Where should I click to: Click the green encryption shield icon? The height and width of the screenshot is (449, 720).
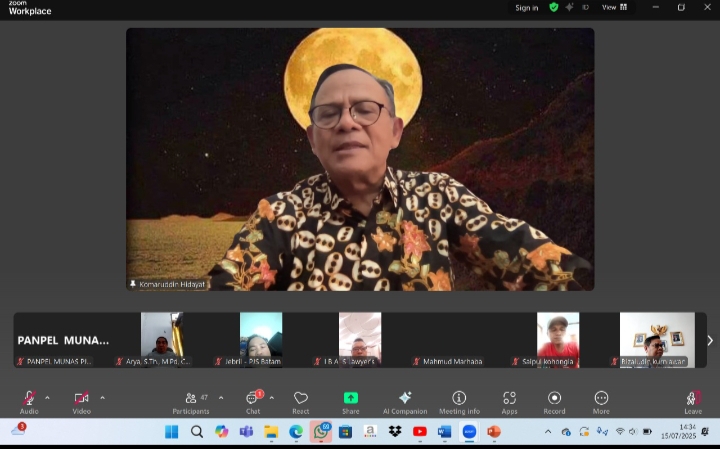pos(554,7)
